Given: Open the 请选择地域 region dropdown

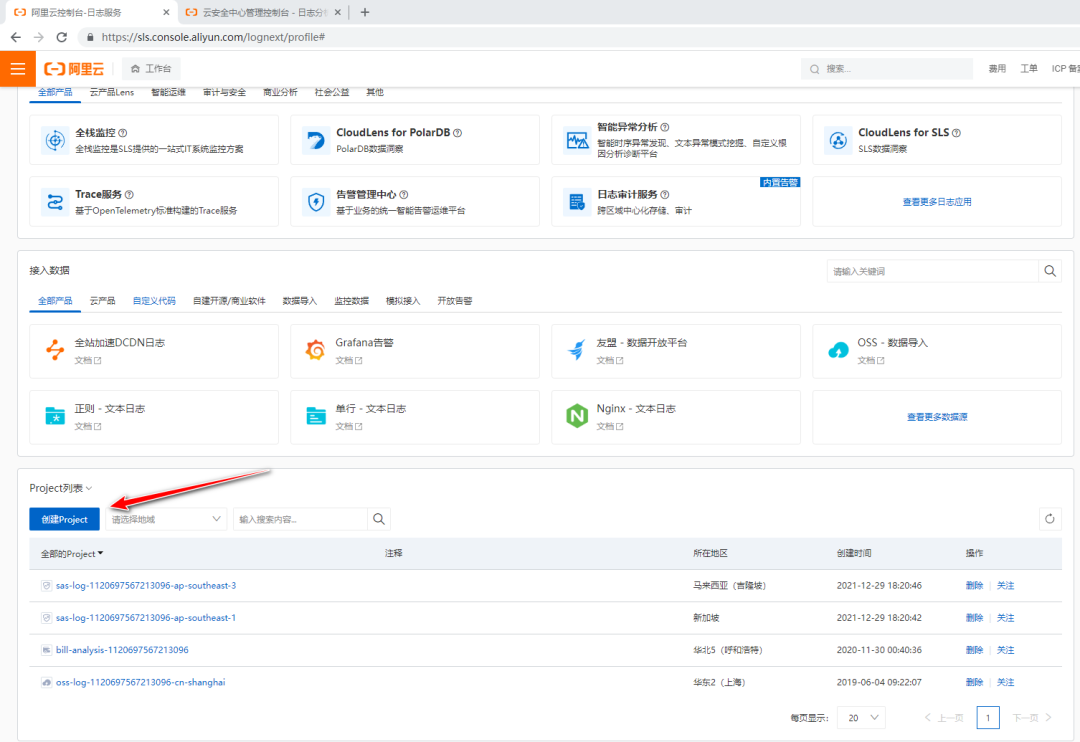Looking at the screenshot, I should (x=166, y=519).
